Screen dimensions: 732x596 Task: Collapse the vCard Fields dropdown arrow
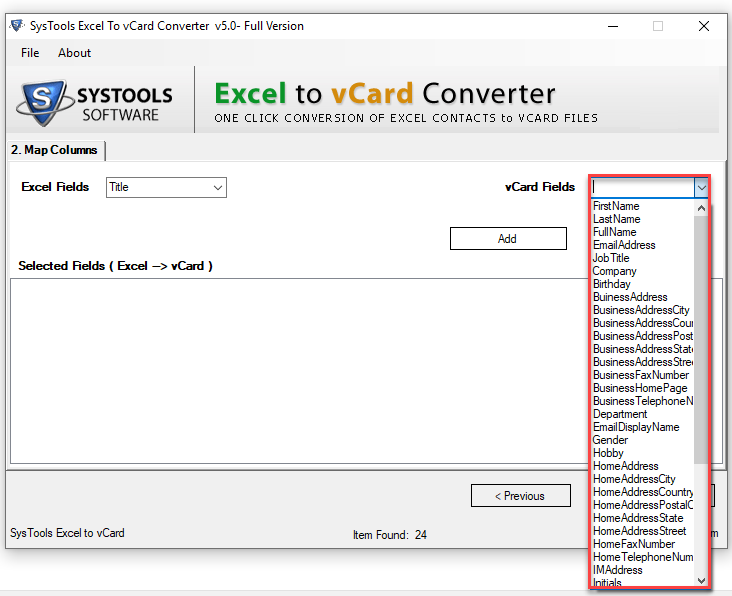pyautogui.click(x=701, y=187)
